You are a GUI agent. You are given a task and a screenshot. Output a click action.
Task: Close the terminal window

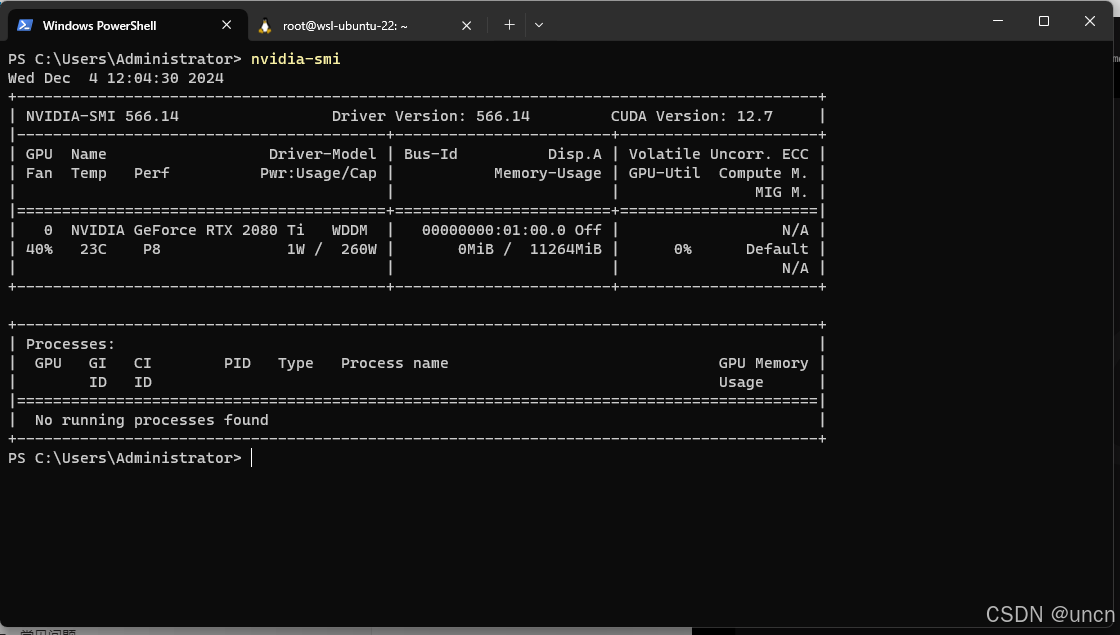tap(1089, 21)
